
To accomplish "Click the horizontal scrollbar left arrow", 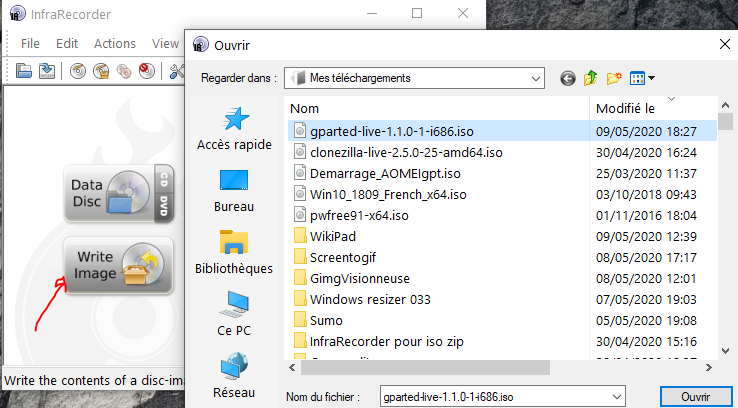I will 292,368.
